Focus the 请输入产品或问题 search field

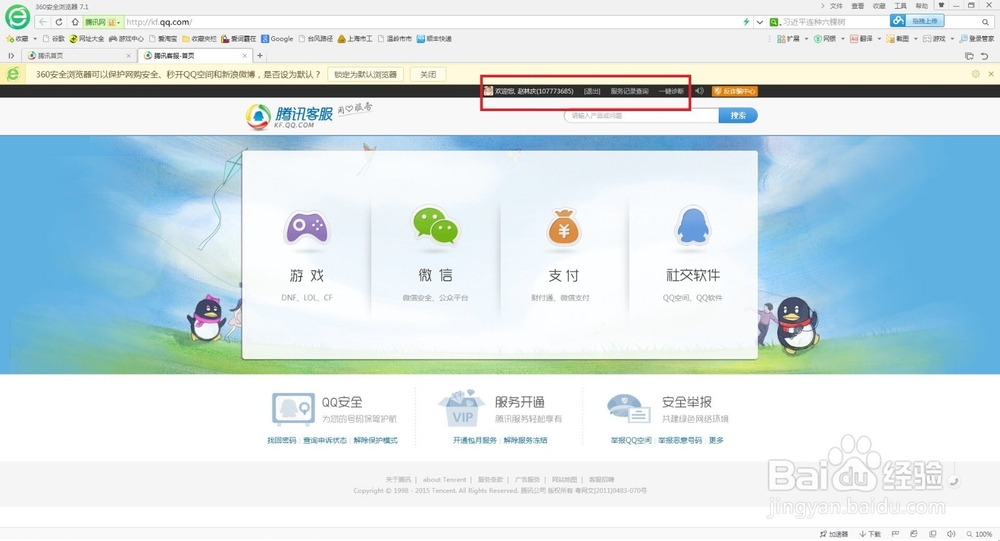tap(641, 115)
